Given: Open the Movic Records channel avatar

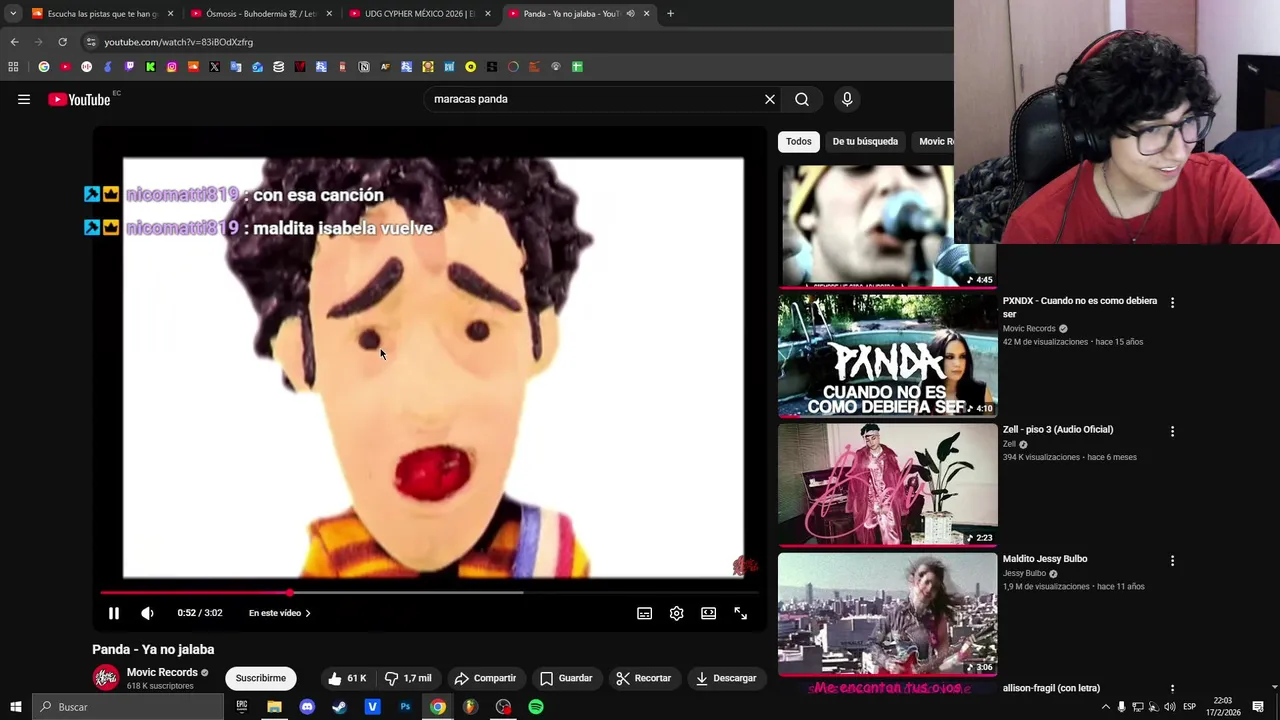Looking at the screenshot, I should pos(106,678).
